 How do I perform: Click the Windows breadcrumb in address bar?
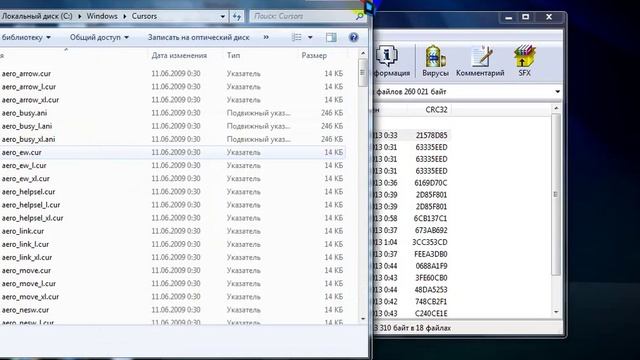pos(102,16)
